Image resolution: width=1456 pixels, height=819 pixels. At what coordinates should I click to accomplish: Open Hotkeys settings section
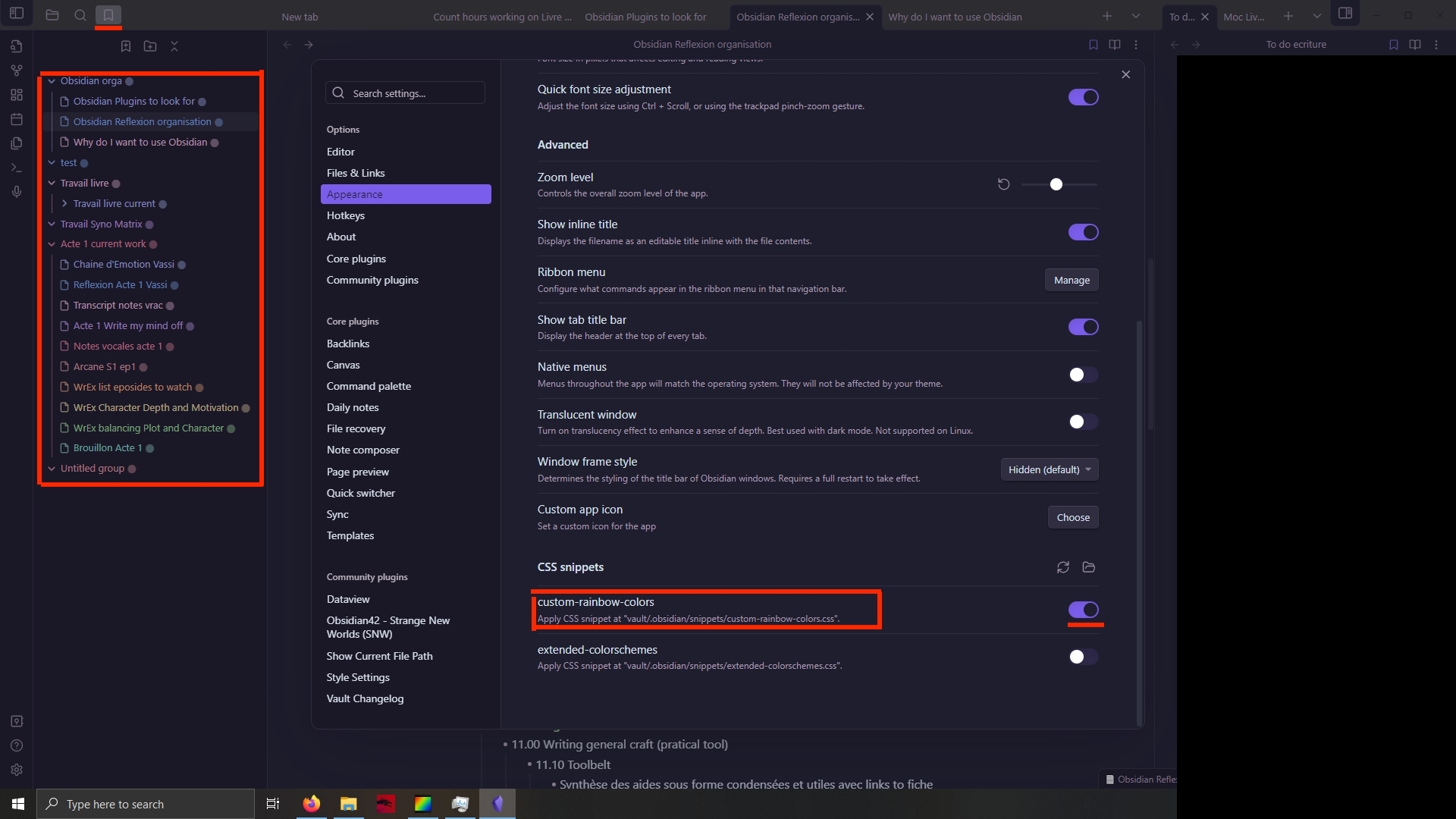(x=346, y=215)
